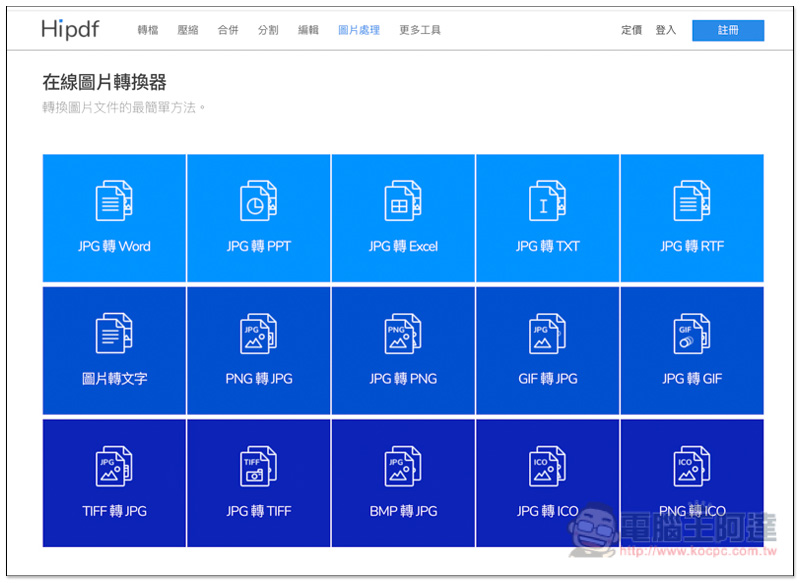The image size is (800, 583).
Task: Open the JPG 轉 Excel label
Action: point(403,246)
